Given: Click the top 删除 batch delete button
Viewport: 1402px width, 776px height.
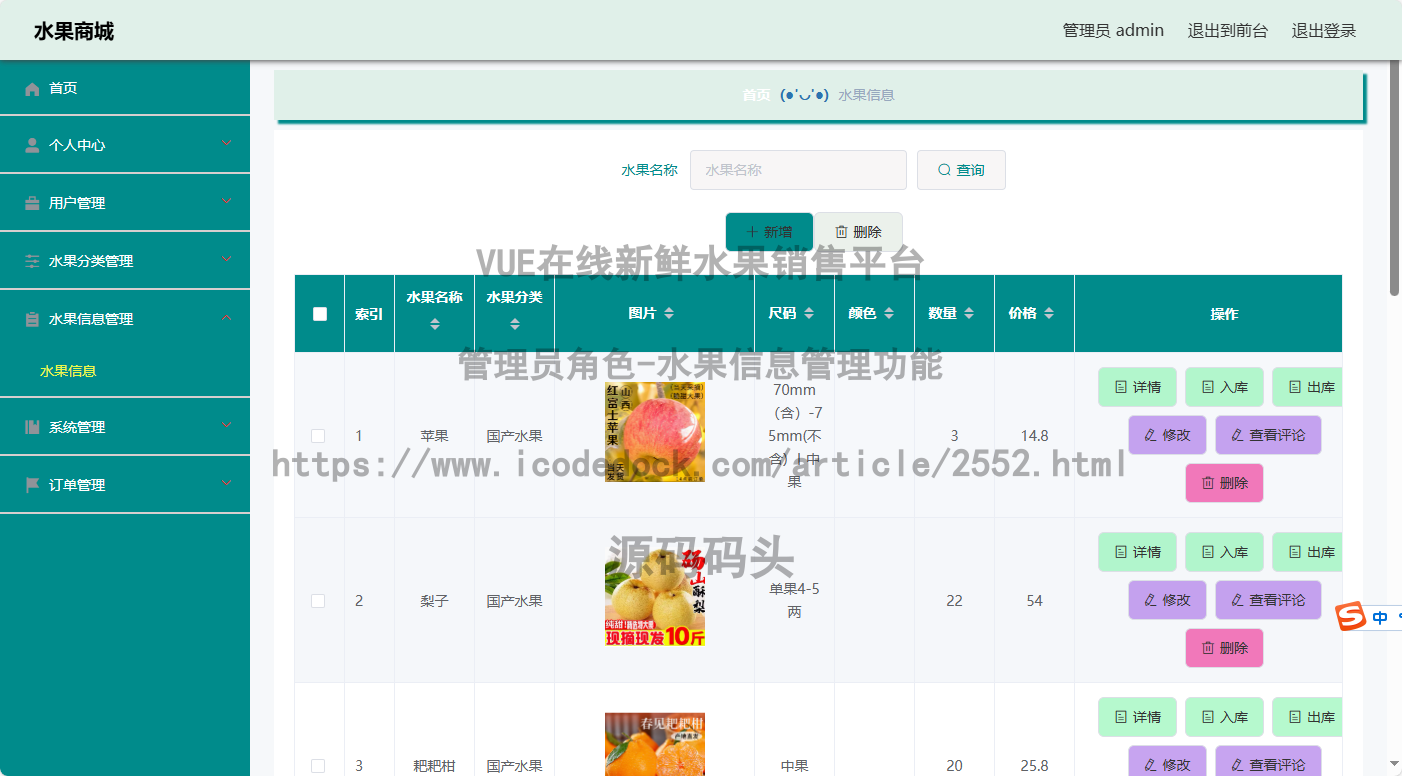Looking at the screenshot, I should (858, 232).
